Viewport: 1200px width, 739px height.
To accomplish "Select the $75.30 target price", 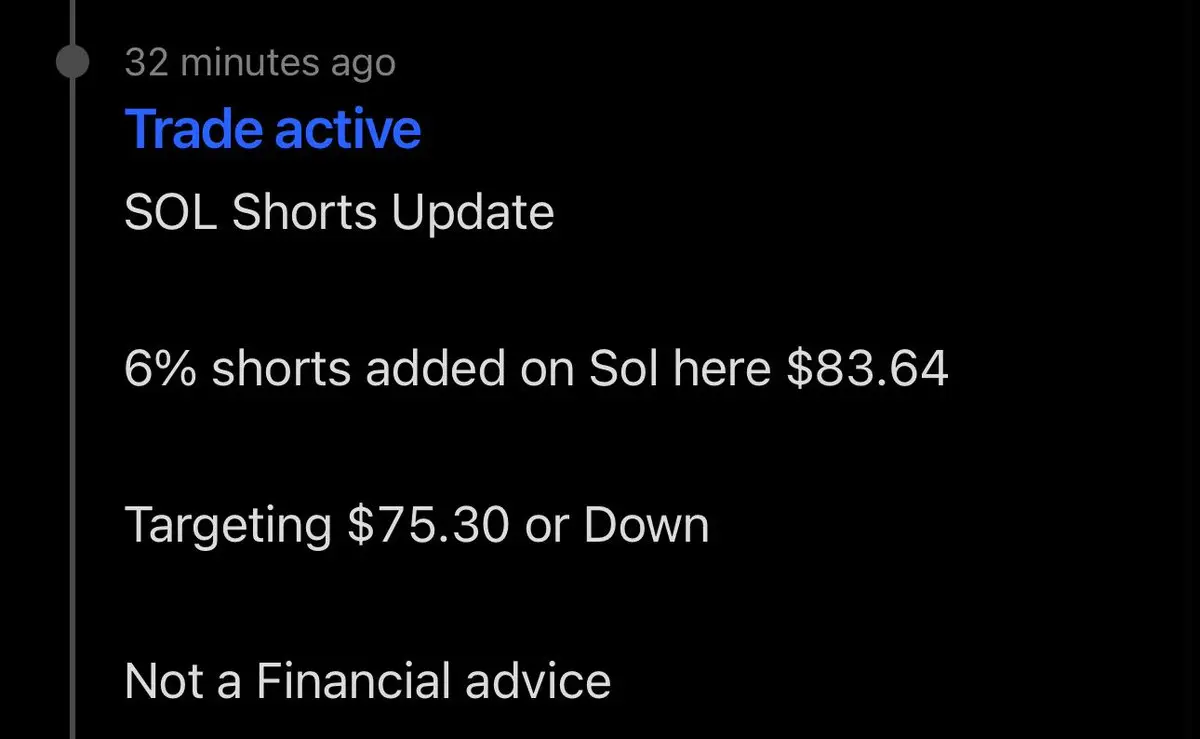I will [428, 525].
